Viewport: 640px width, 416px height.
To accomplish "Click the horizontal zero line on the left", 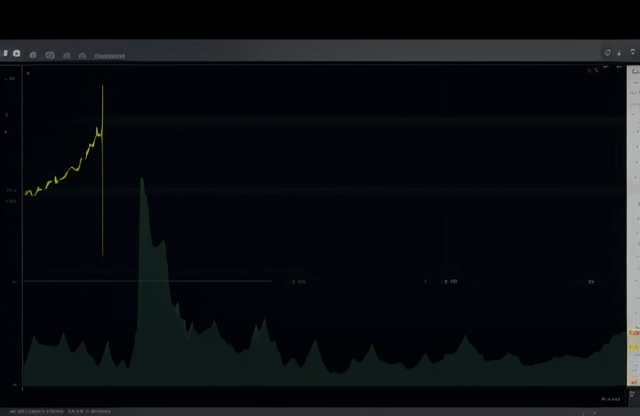I will click(140, 281).
